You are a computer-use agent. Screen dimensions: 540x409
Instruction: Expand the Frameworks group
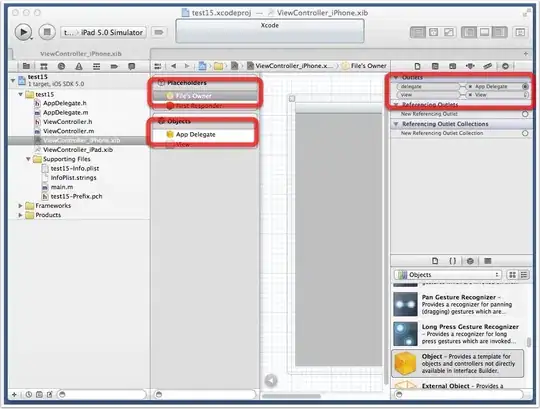point(20,206)
